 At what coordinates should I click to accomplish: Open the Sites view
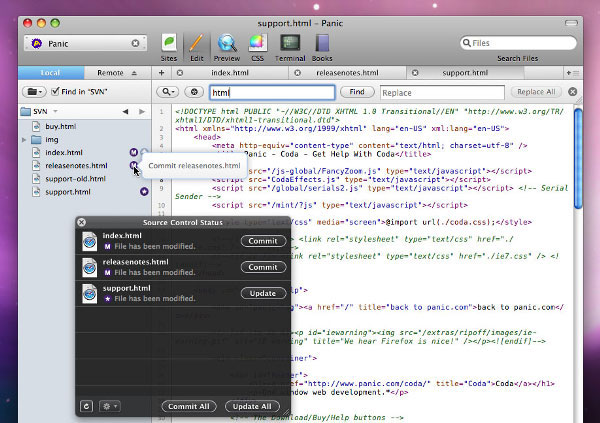(169, 47)
